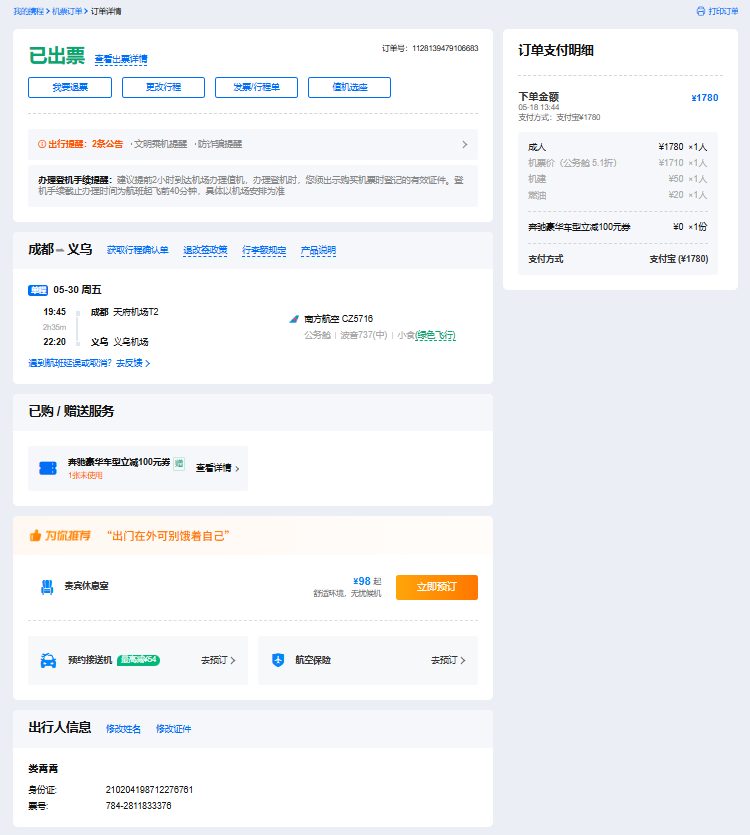Click the China Southern airline logo icon
The width and height of the screenshot is (750, 835).
[294, 319]
